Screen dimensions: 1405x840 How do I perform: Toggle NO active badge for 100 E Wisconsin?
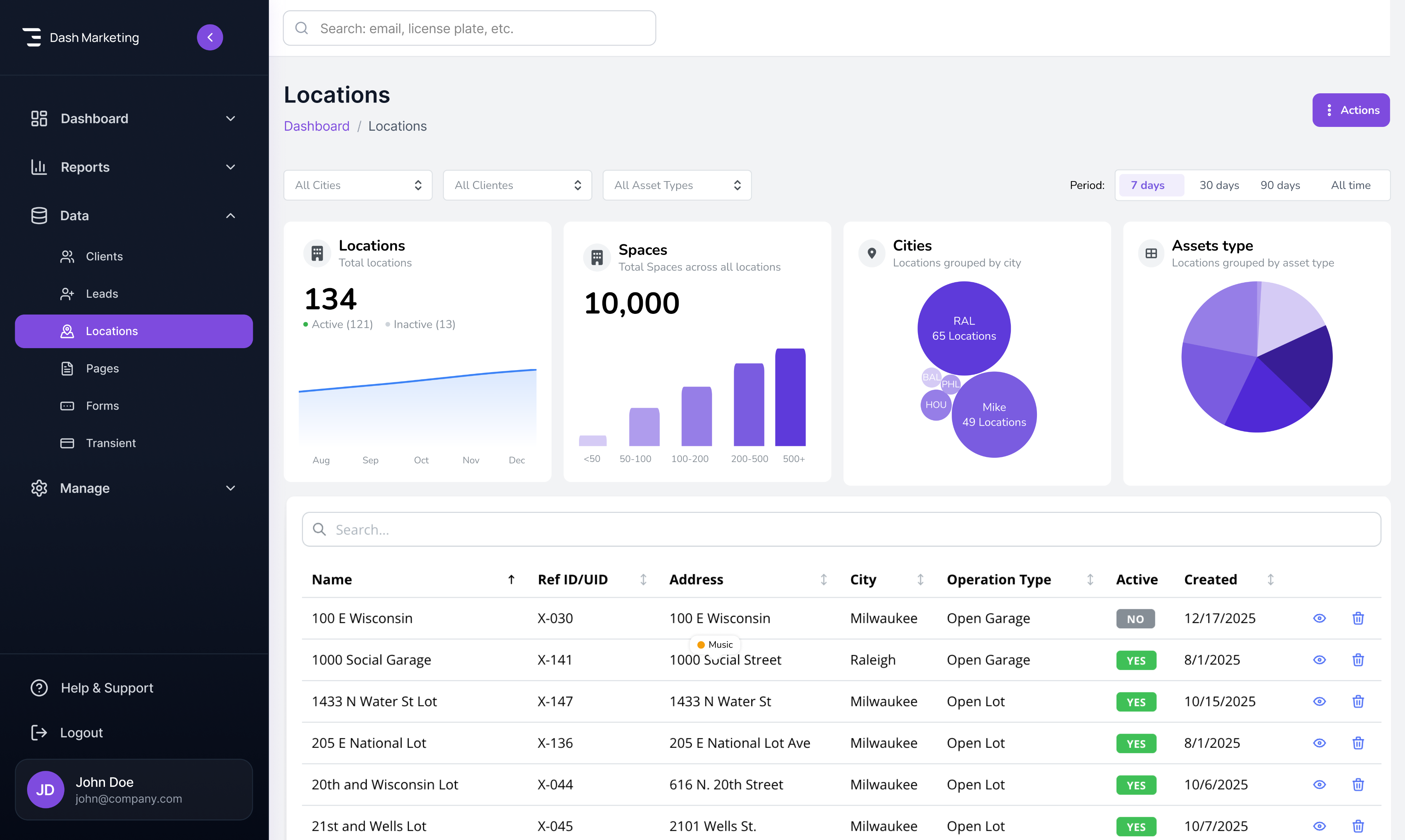1135,619
